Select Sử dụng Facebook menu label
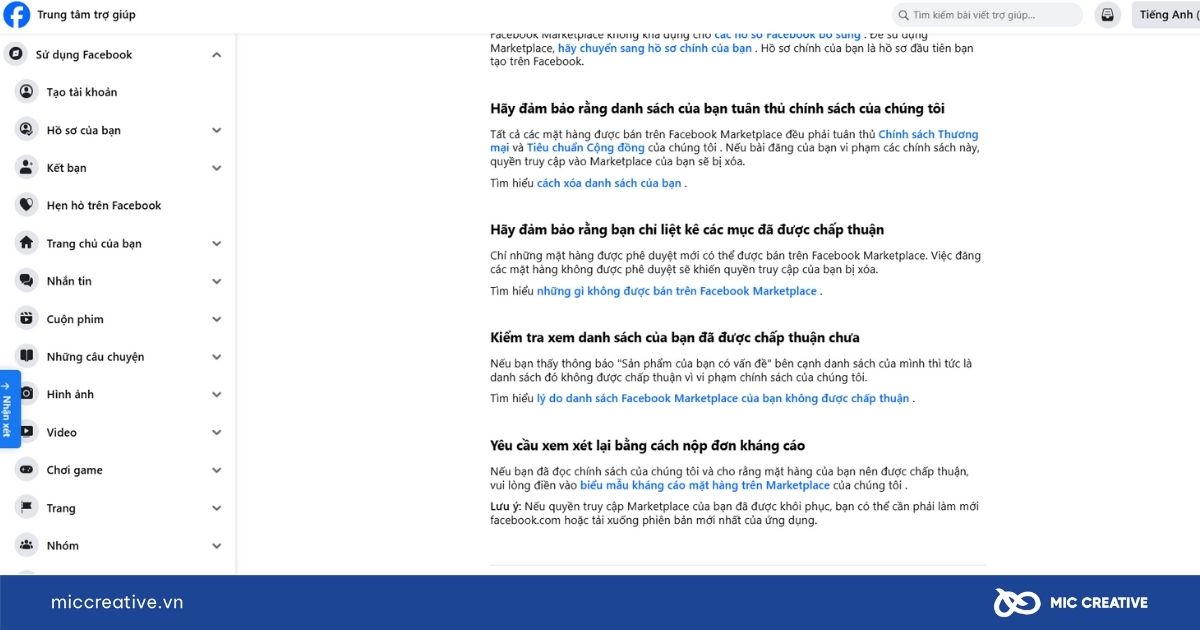1200x630 pixels. click(84, 55)
